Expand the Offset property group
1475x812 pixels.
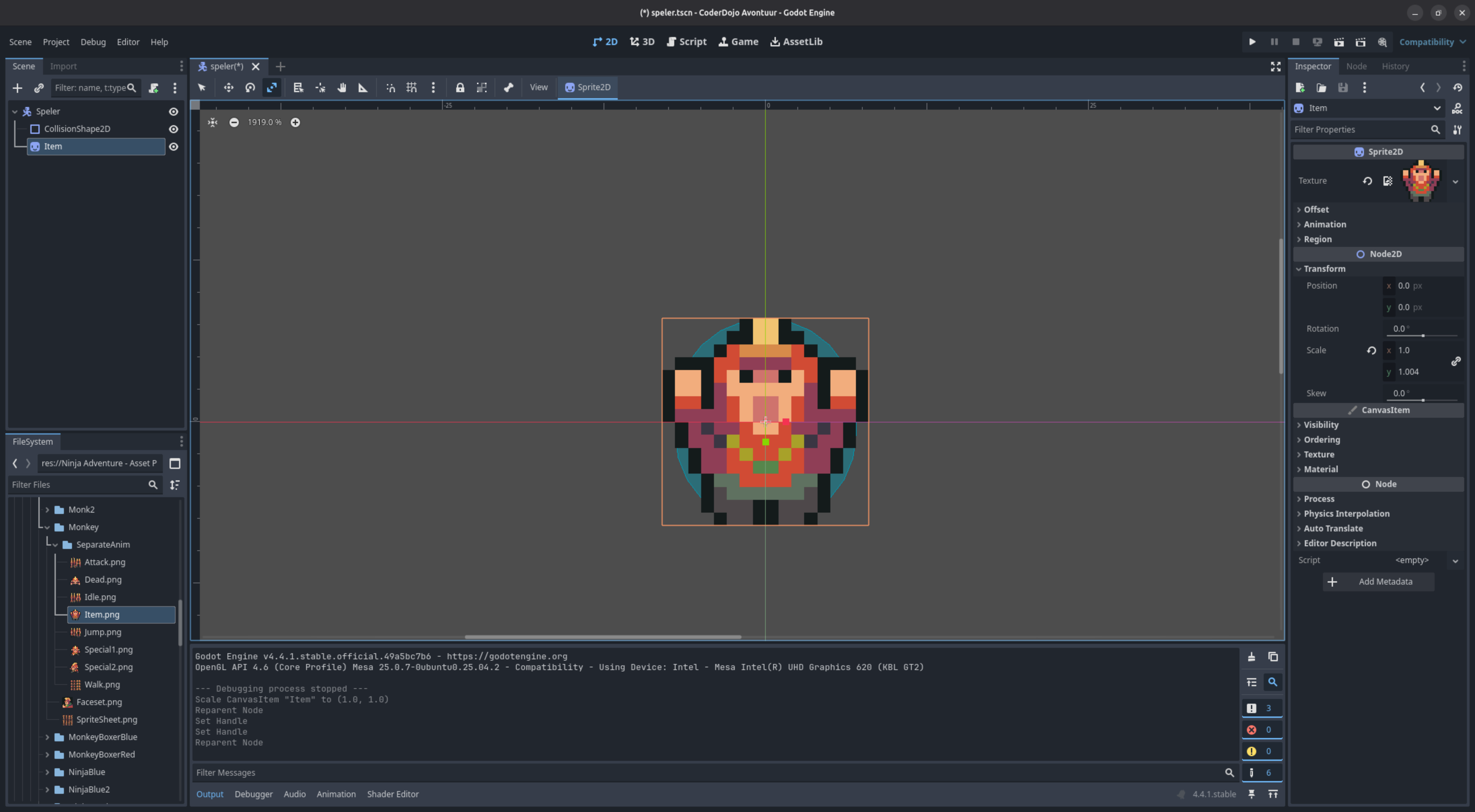pyautogui.click(x=1378, y=210)
